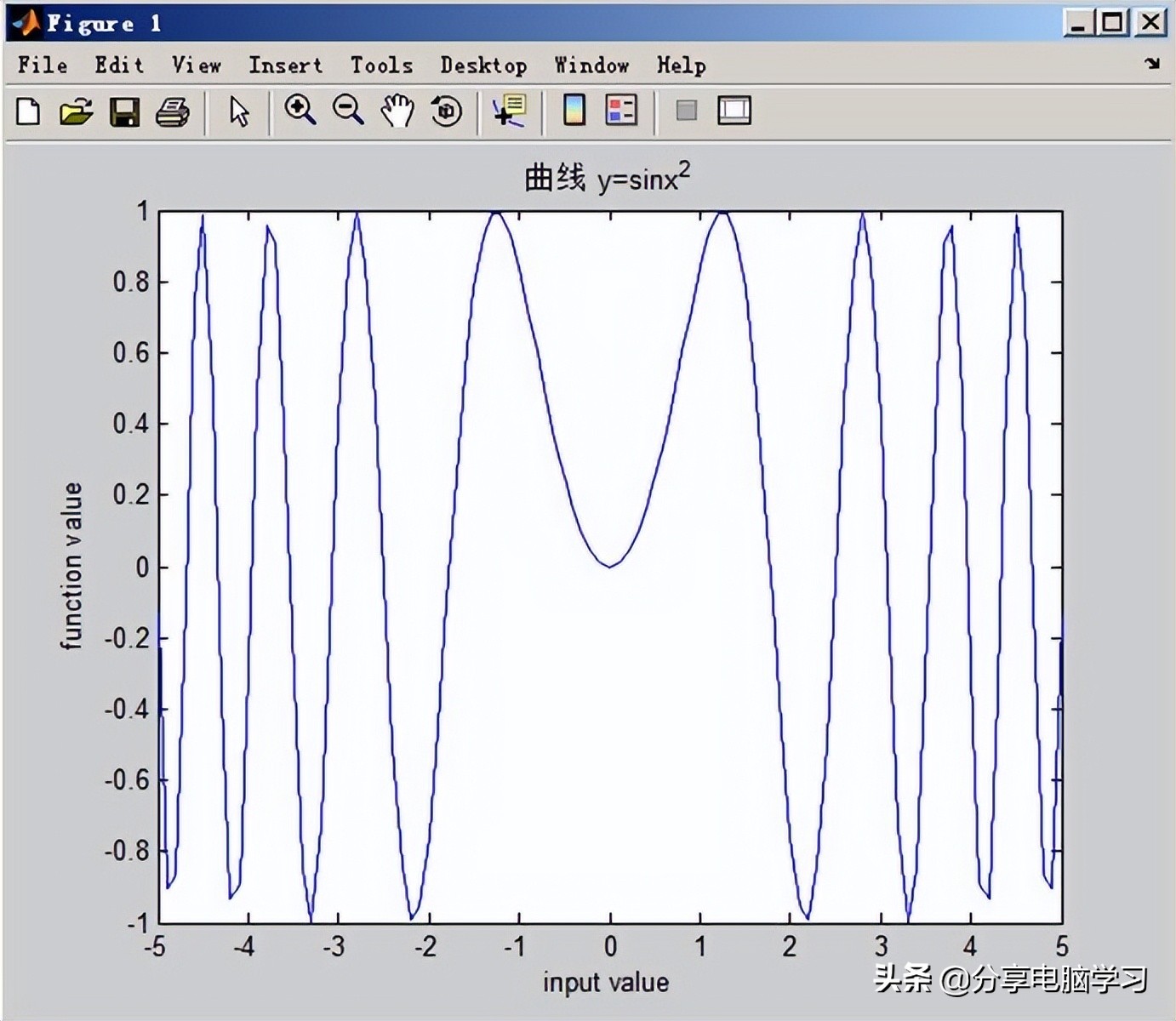This screenshot has height=1021, width=1176.
Task: Activate the Data Cursor tool
Action: coord(510,111)
